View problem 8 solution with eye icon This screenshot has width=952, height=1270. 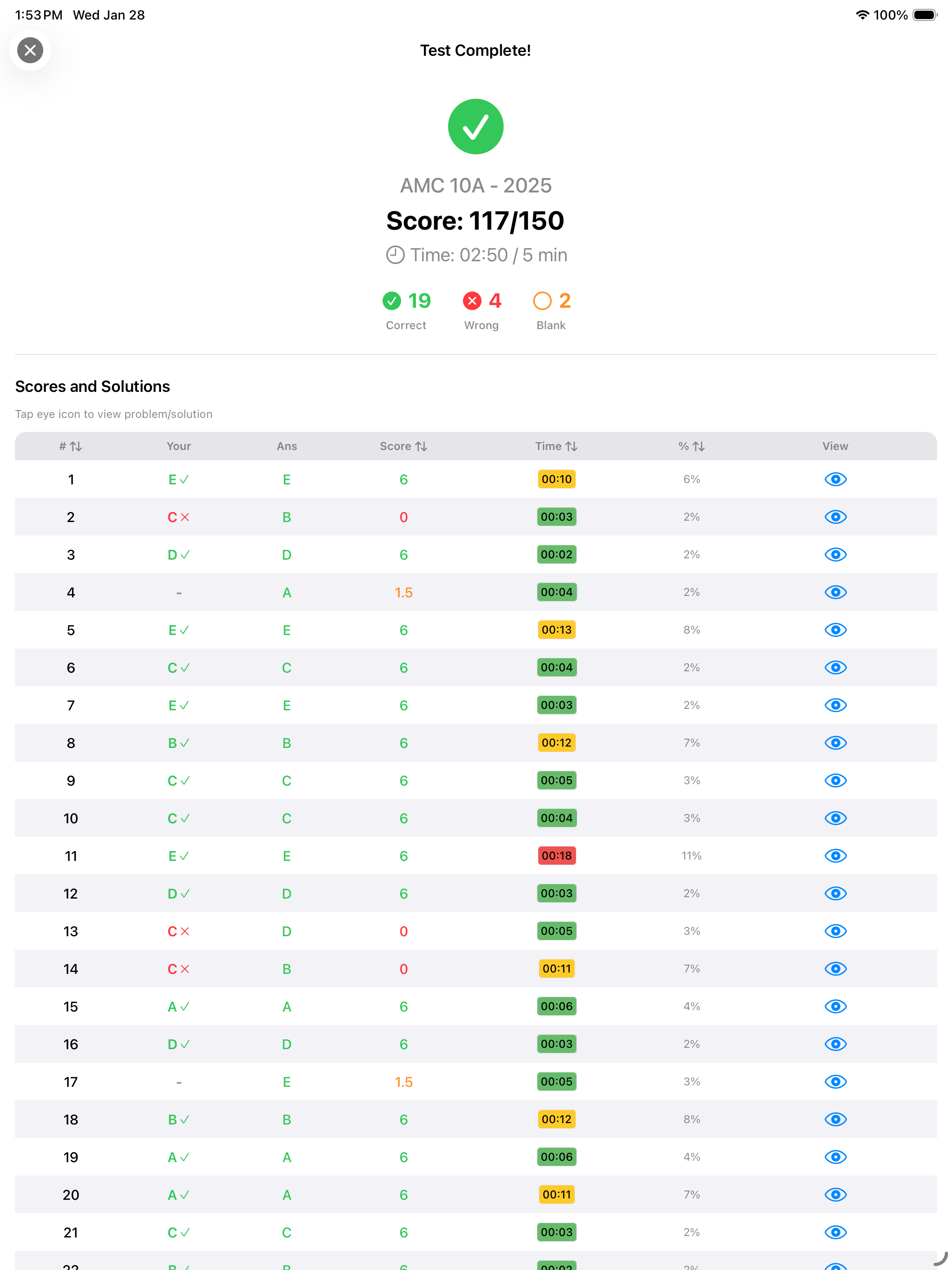coord(835,743)
